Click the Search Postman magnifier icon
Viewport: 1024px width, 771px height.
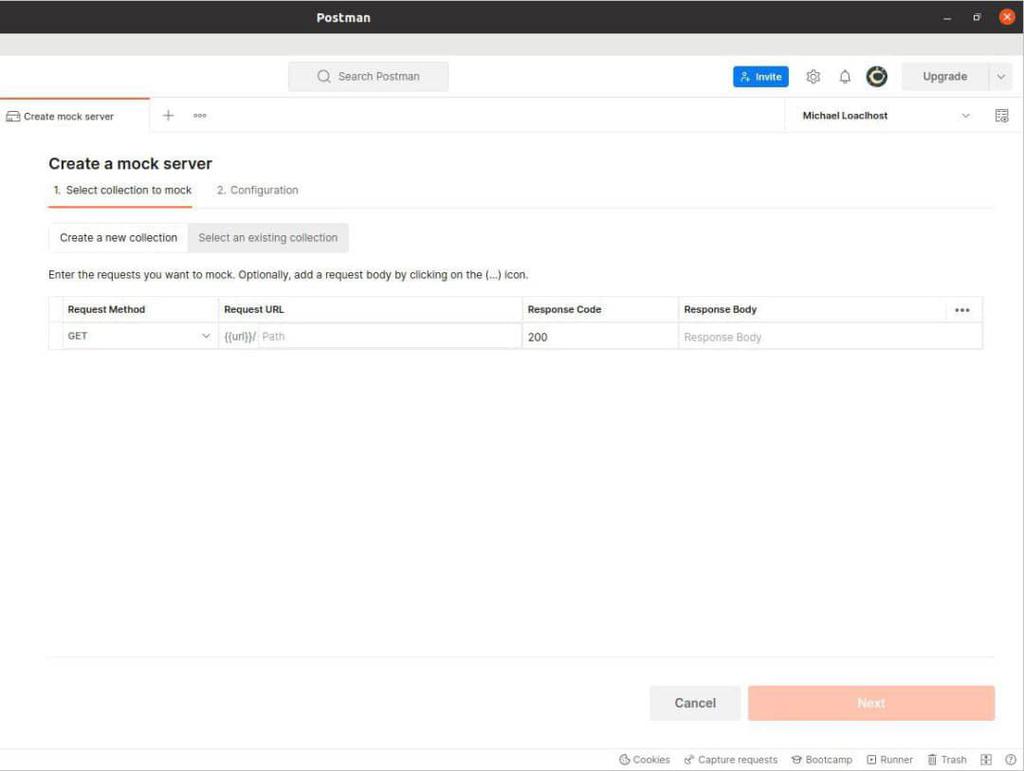coord(323,76)
